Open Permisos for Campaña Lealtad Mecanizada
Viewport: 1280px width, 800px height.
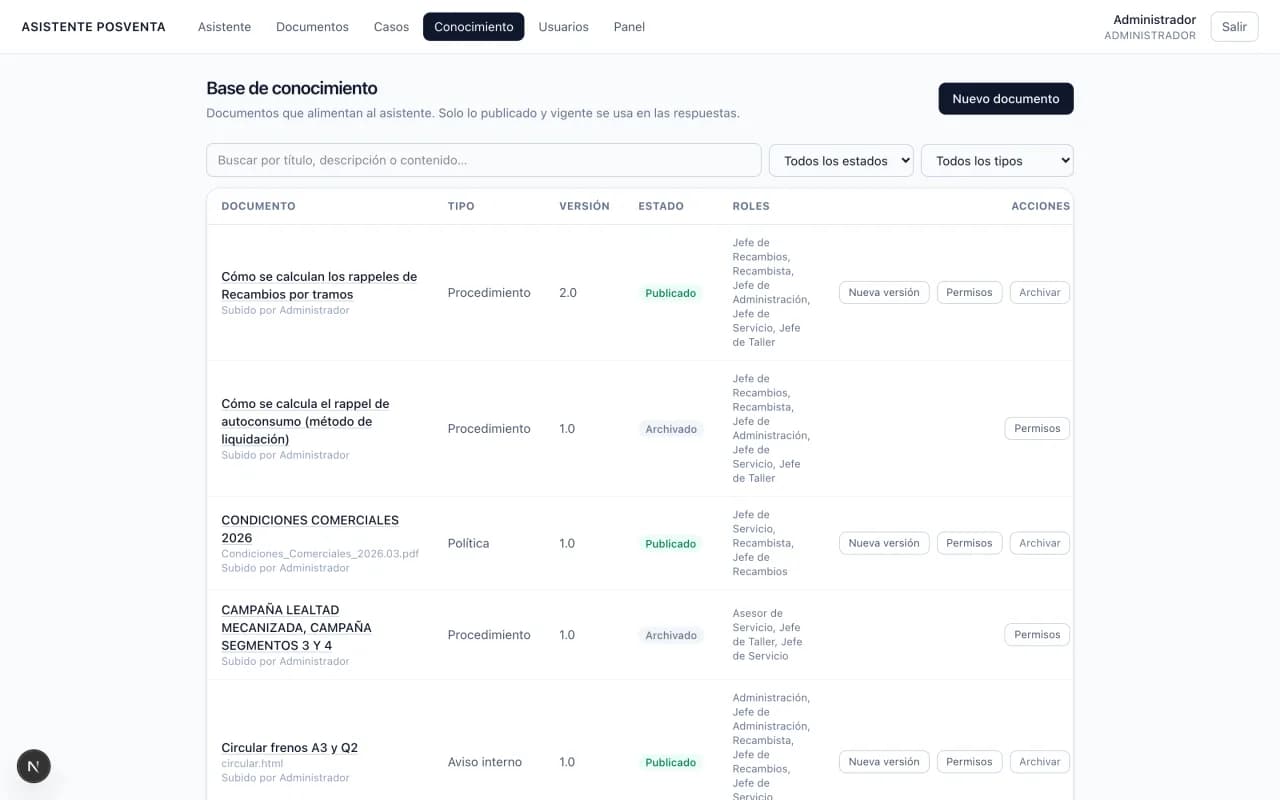tap(1037, 635)
